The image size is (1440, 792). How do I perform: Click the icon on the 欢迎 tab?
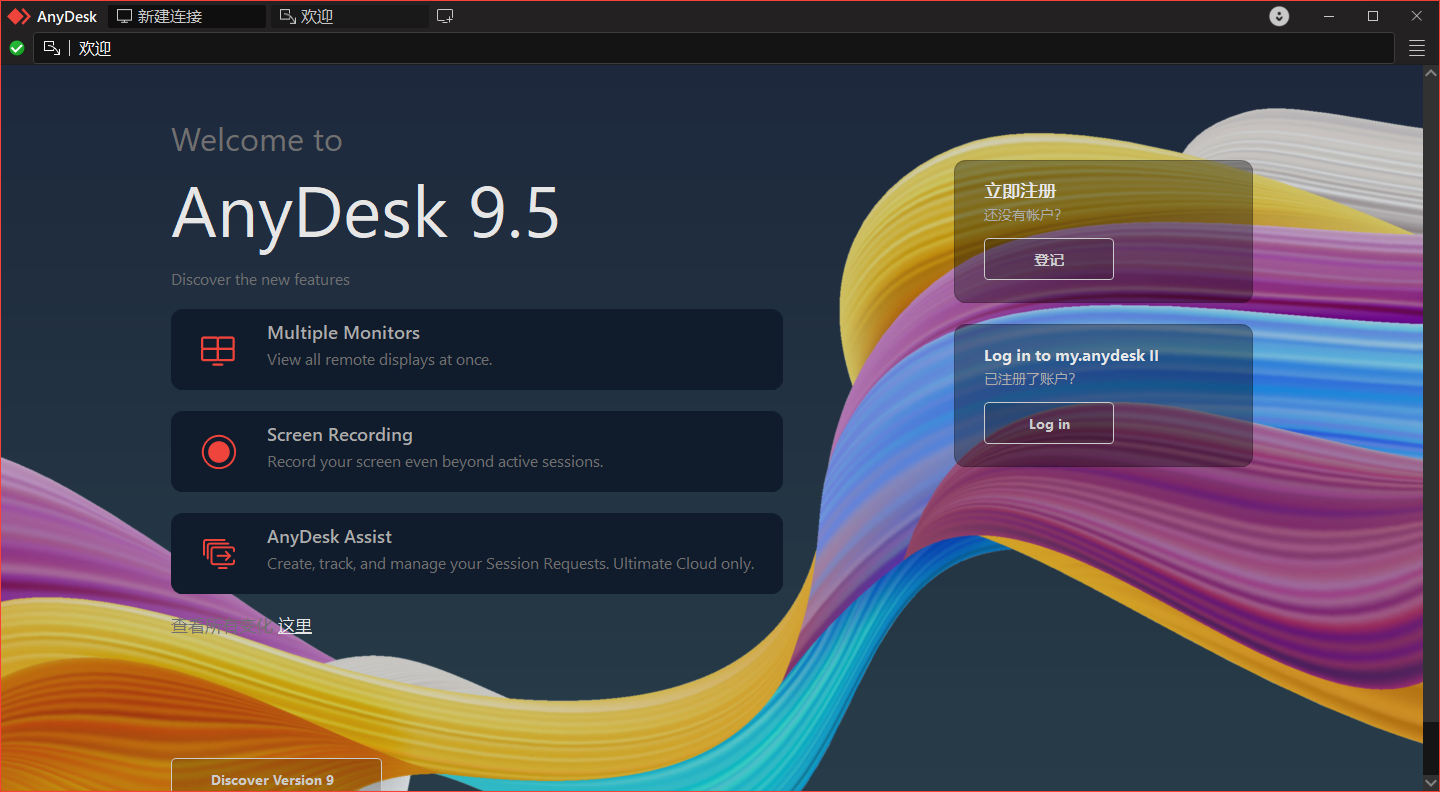pos(288,16)
